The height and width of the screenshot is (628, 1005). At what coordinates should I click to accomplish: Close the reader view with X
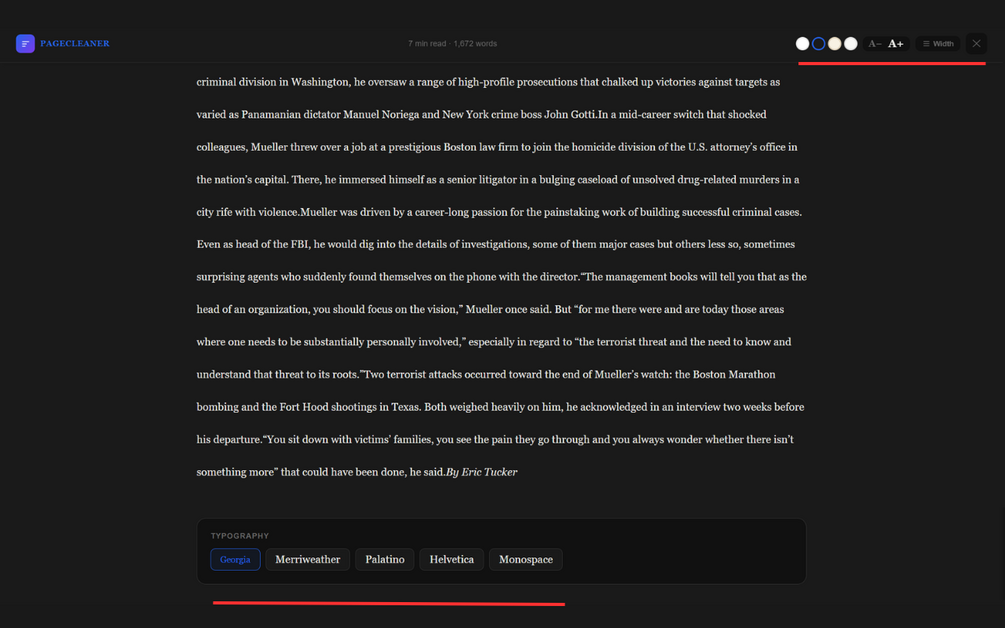(976, 44)
